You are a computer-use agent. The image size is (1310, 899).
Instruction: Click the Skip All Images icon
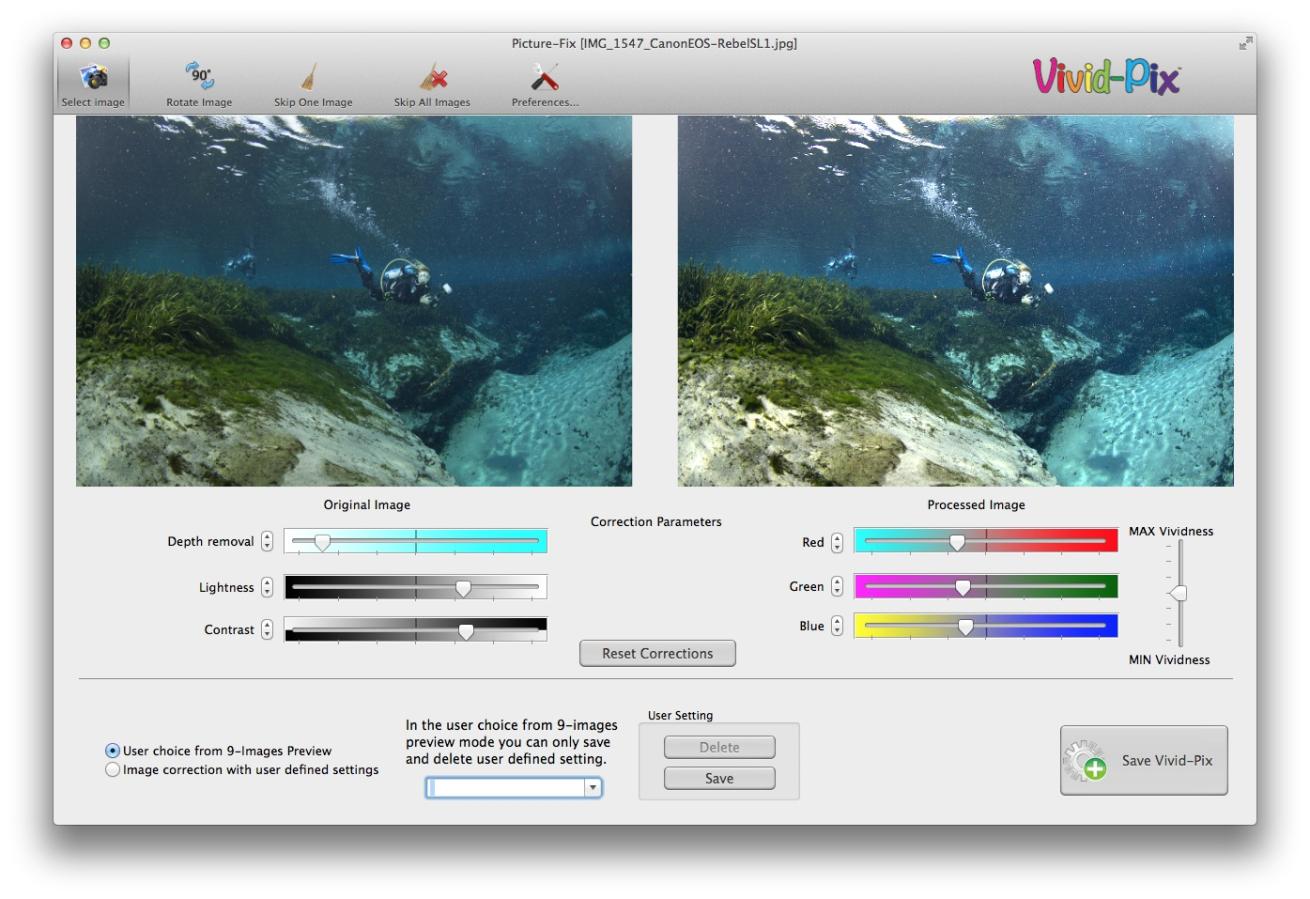point(431,78)
